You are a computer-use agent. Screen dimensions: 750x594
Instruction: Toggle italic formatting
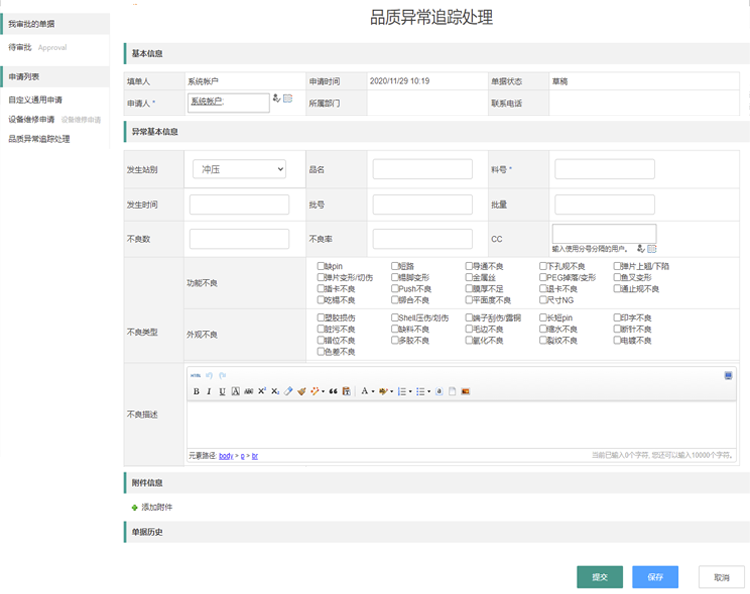click(x=209, y=391)
